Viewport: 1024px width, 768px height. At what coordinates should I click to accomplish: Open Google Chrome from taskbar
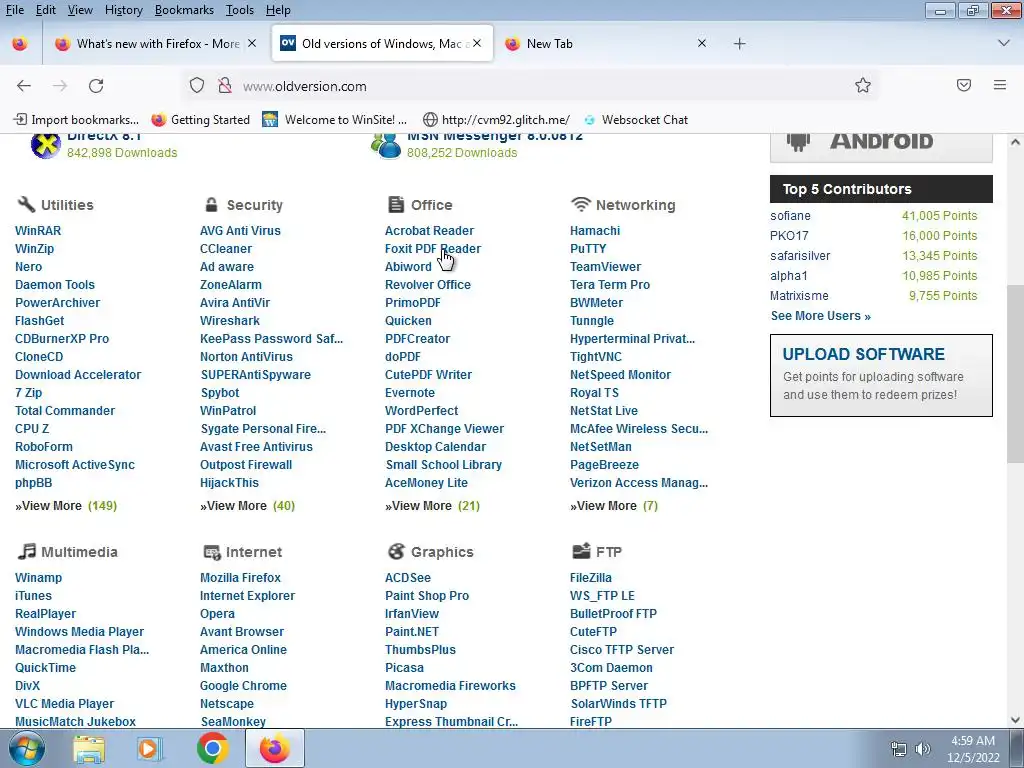pyautogui.click(x=212, y=748)
